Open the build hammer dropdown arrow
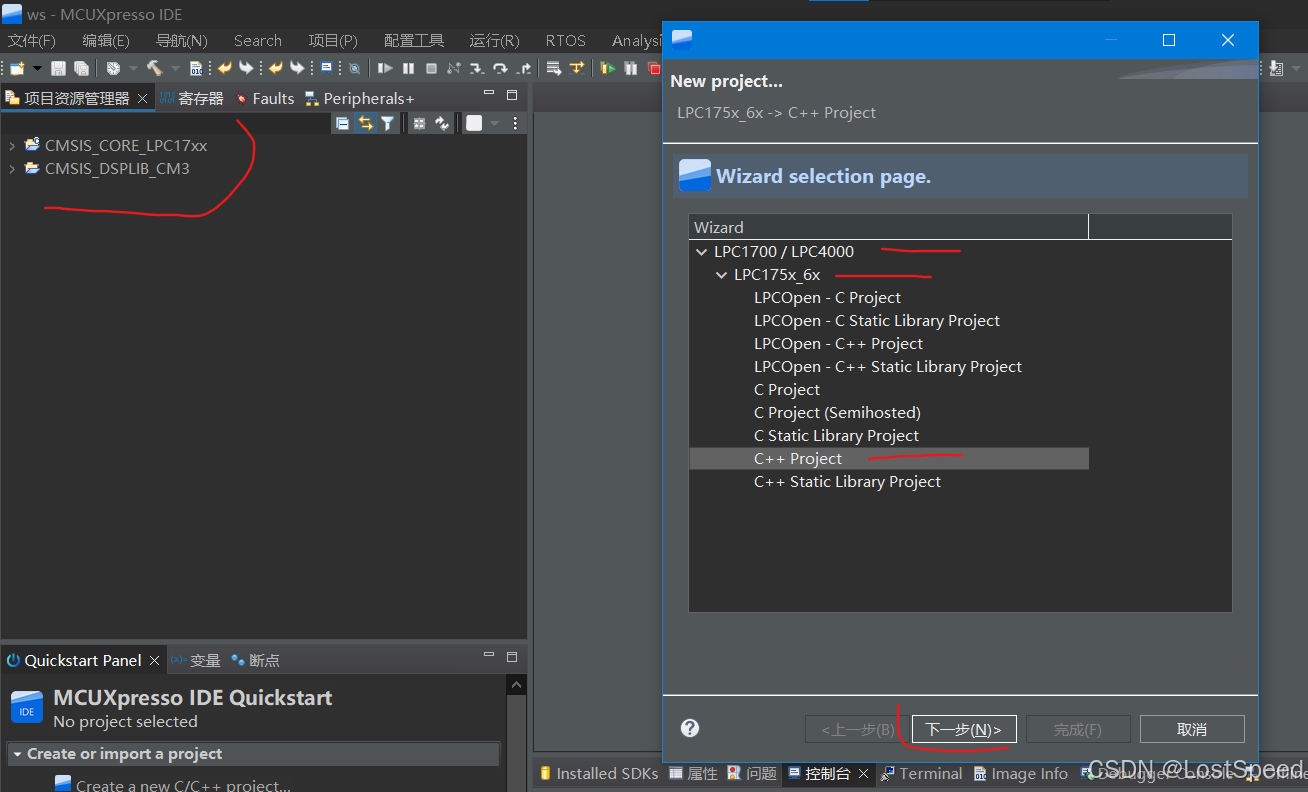 175,68
